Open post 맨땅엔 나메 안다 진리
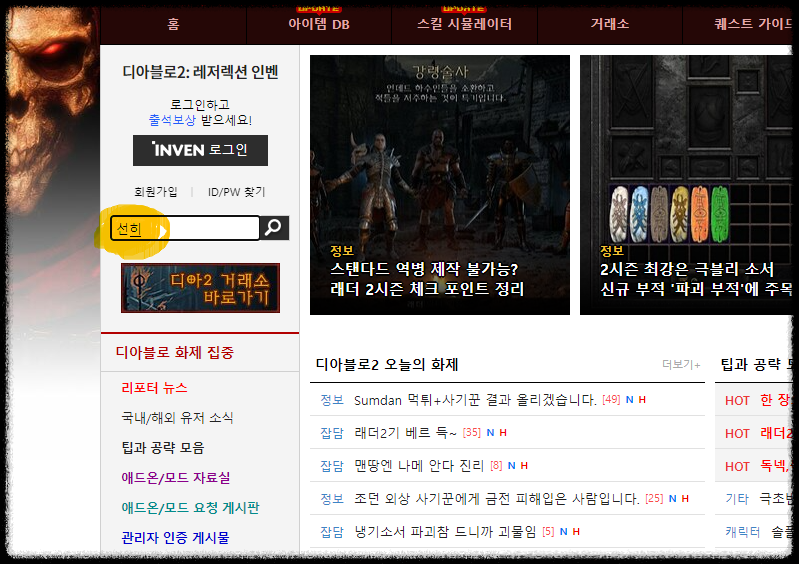Image resolution: width=799 pixels, height=564 pixels. pos(419,466)
